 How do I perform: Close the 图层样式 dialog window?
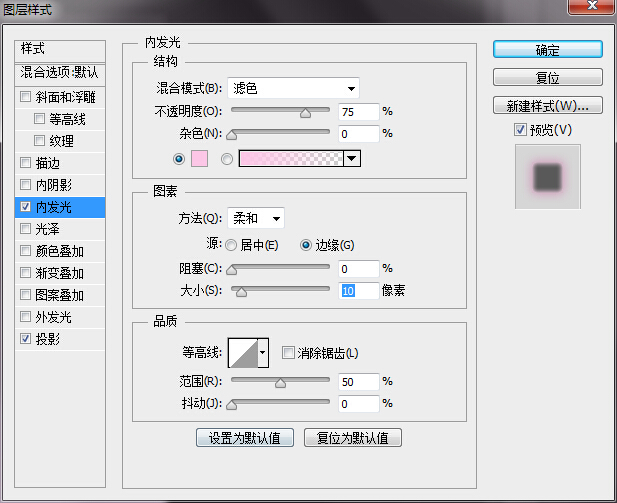click(588, 9)
